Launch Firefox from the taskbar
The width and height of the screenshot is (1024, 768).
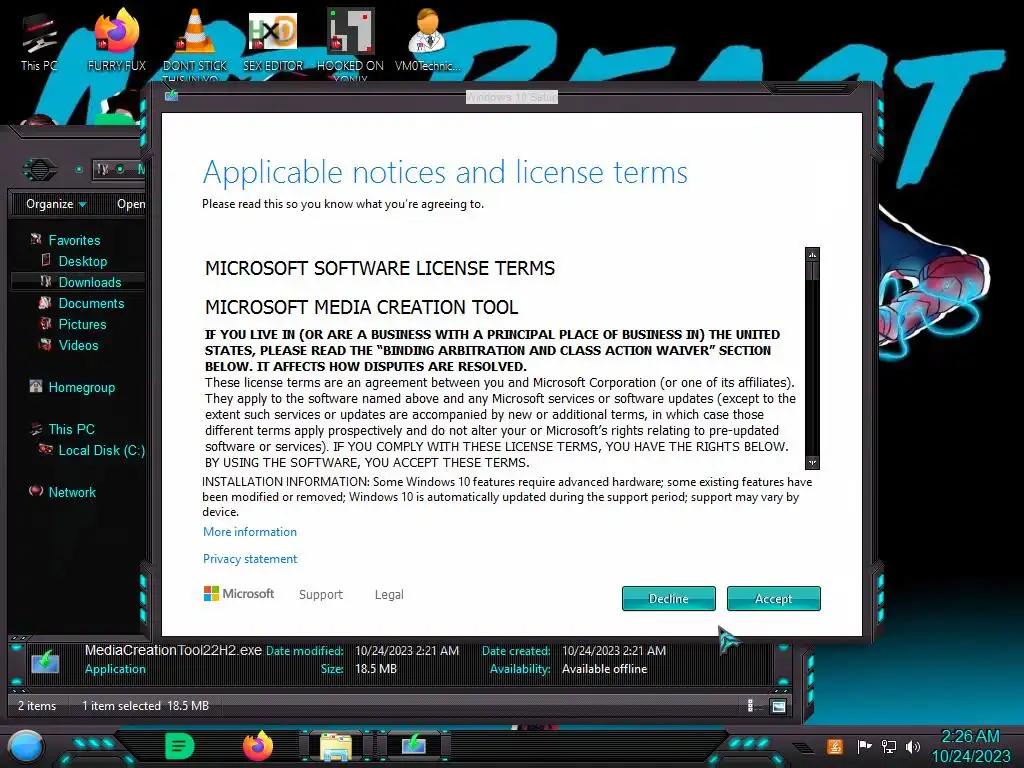coord(258,746)
